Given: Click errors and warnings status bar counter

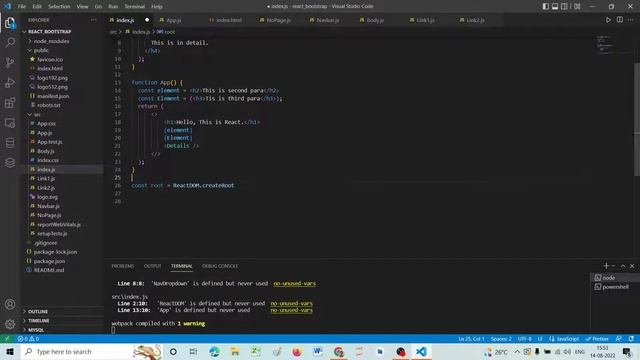Looking at the screenshot, I should point(28,339).
